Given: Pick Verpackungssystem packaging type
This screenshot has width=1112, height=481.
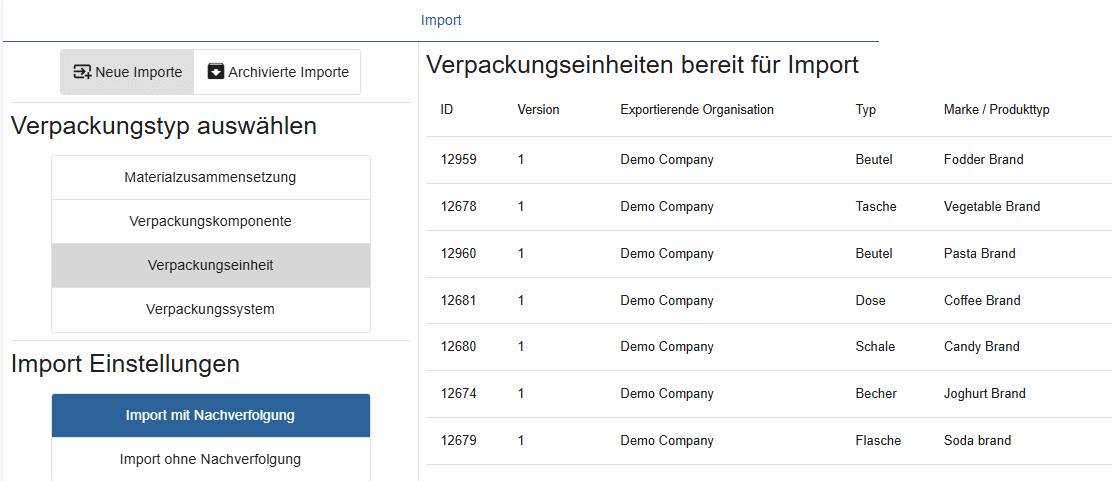Looking at the screenshot, I should coord(210,309).
